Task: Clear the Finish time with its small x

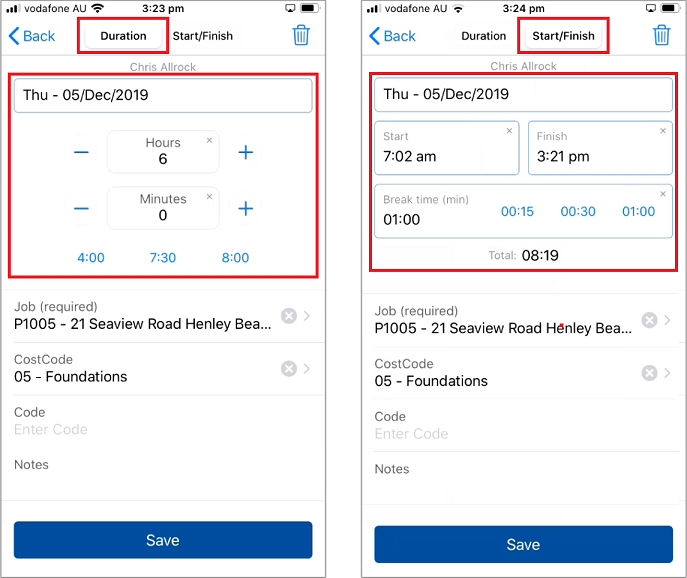Action: point(663,131)
